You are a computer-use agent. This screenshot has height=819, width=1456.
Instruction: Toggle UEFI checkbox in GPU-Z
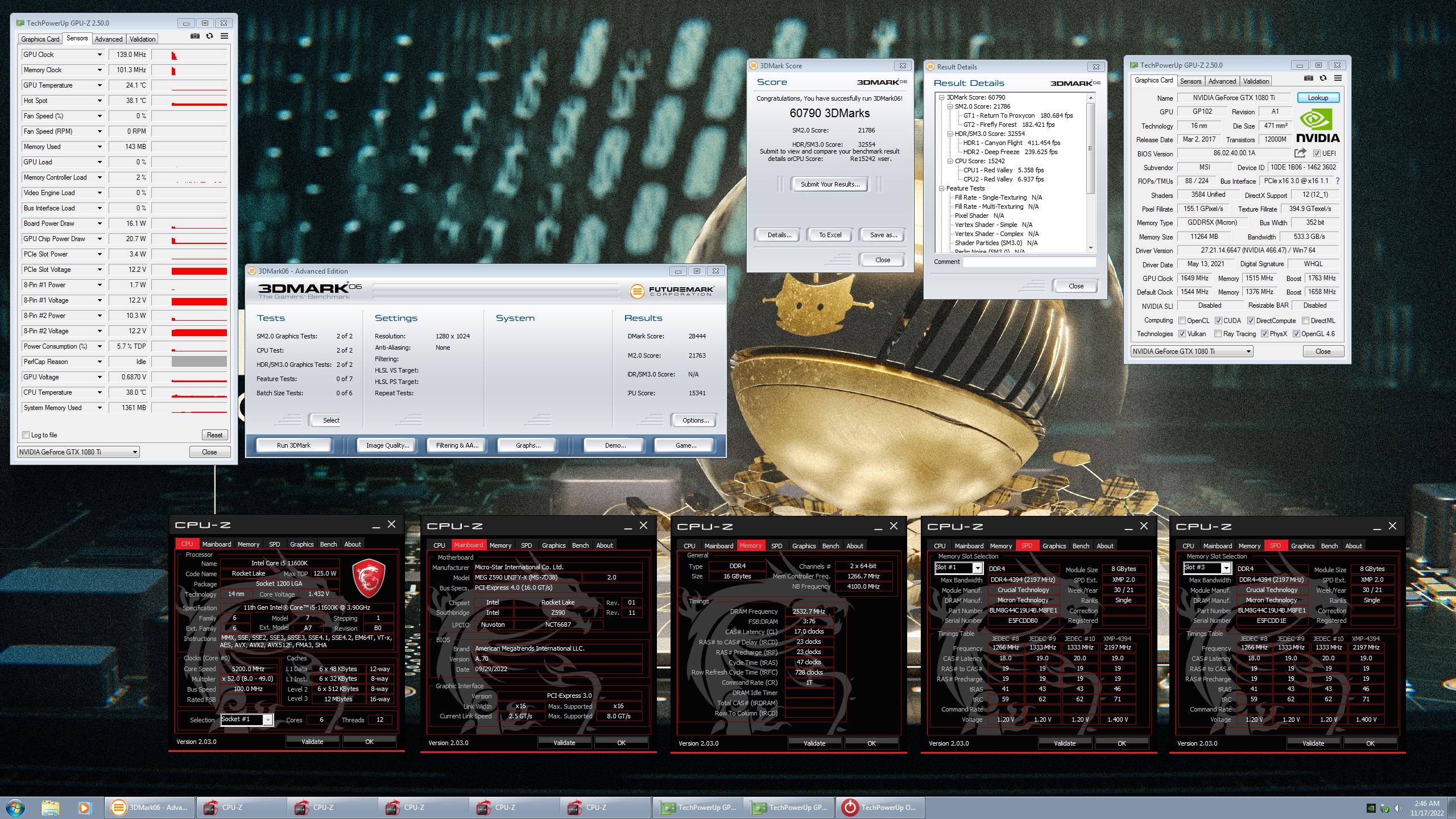pyautogui.click(x=1317, y=154)
